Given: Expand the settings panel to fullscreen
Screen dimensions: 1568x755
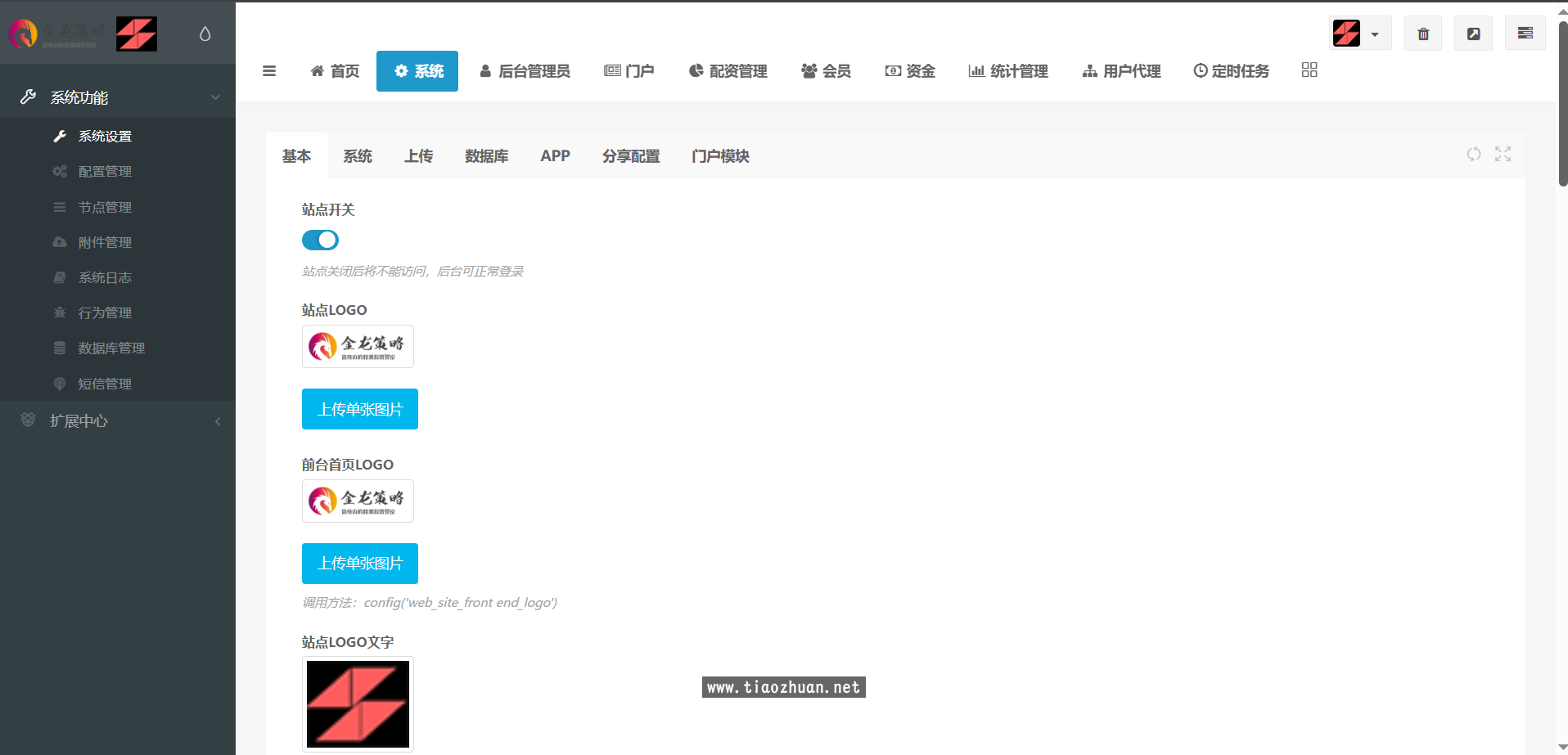Looking at the screenshot, I should [1503, 154].
